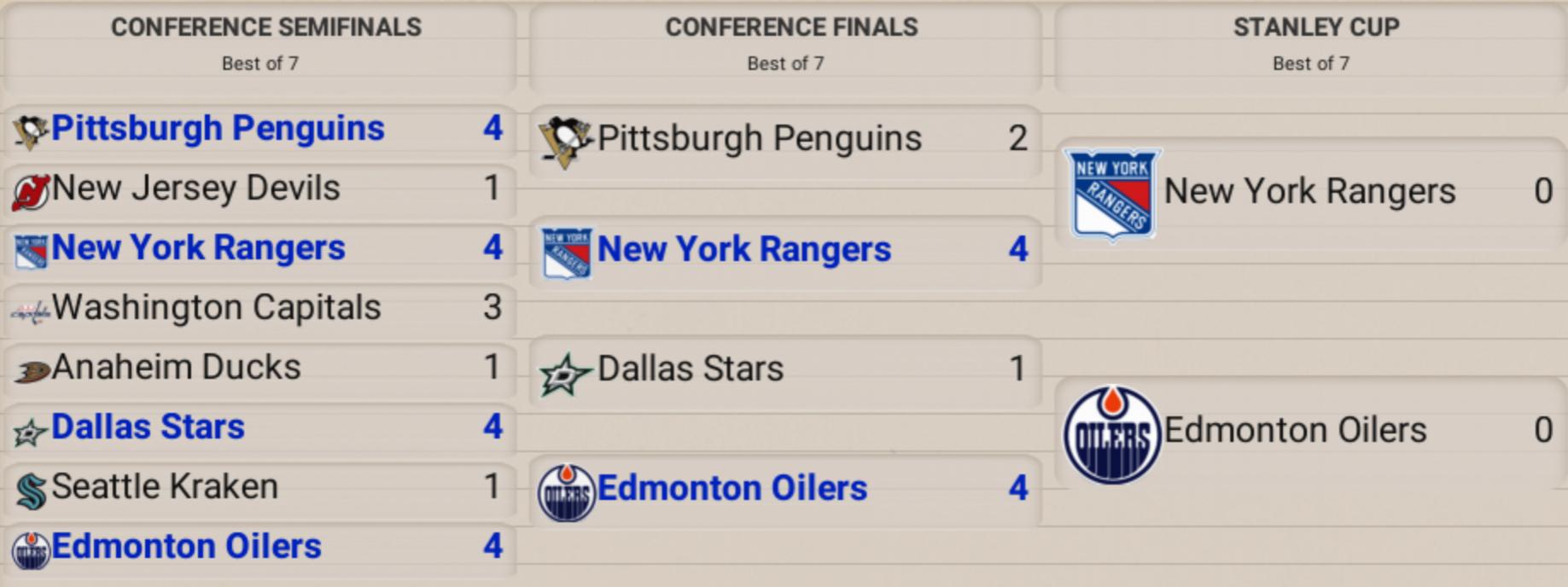Click the New Jersey Devils logo
1568x587 pixels.
point(31,191)
